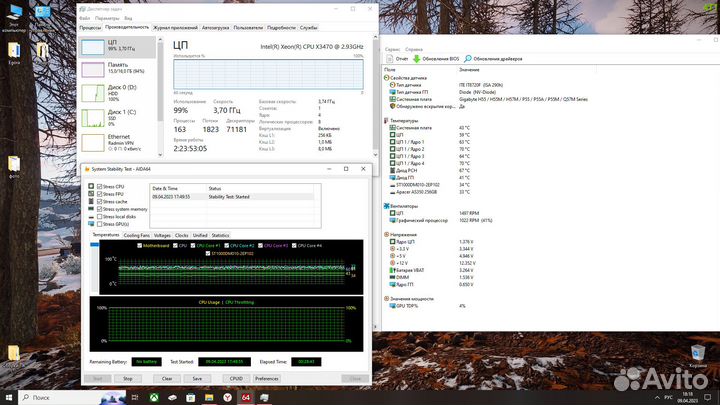The image size is (720, 405).
Task: Click the Системная плата 43 °C row
Action: (x=489, y=128)
